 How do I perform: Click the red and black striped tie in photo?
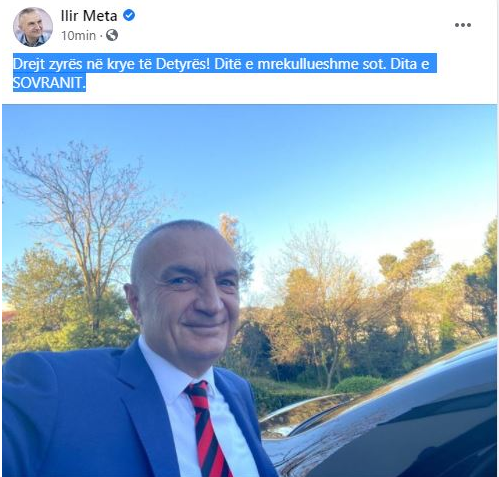207,430
